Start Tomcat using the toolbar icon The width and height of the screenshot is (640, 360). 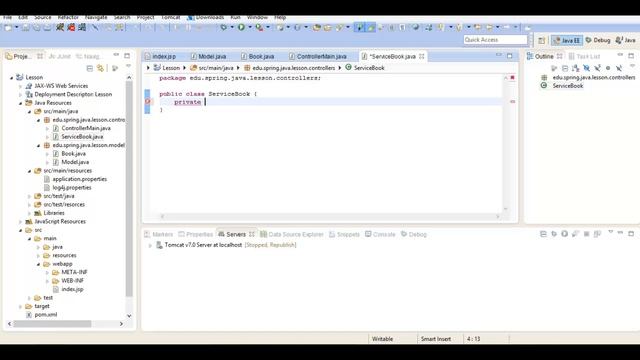point(60,27)
